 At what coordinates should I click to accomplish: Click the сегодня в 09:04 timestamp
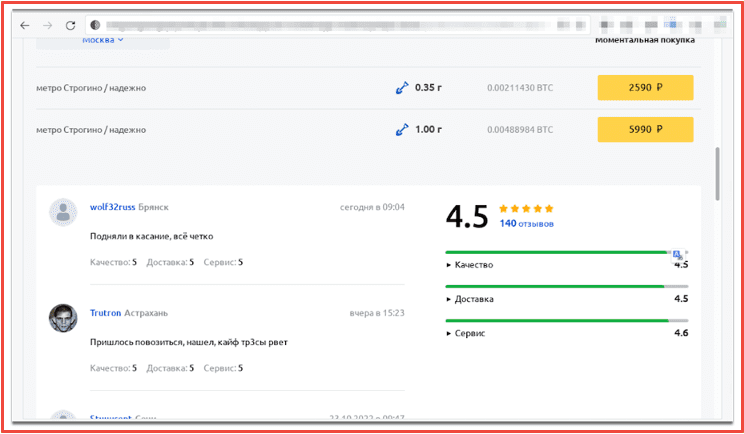372,207
